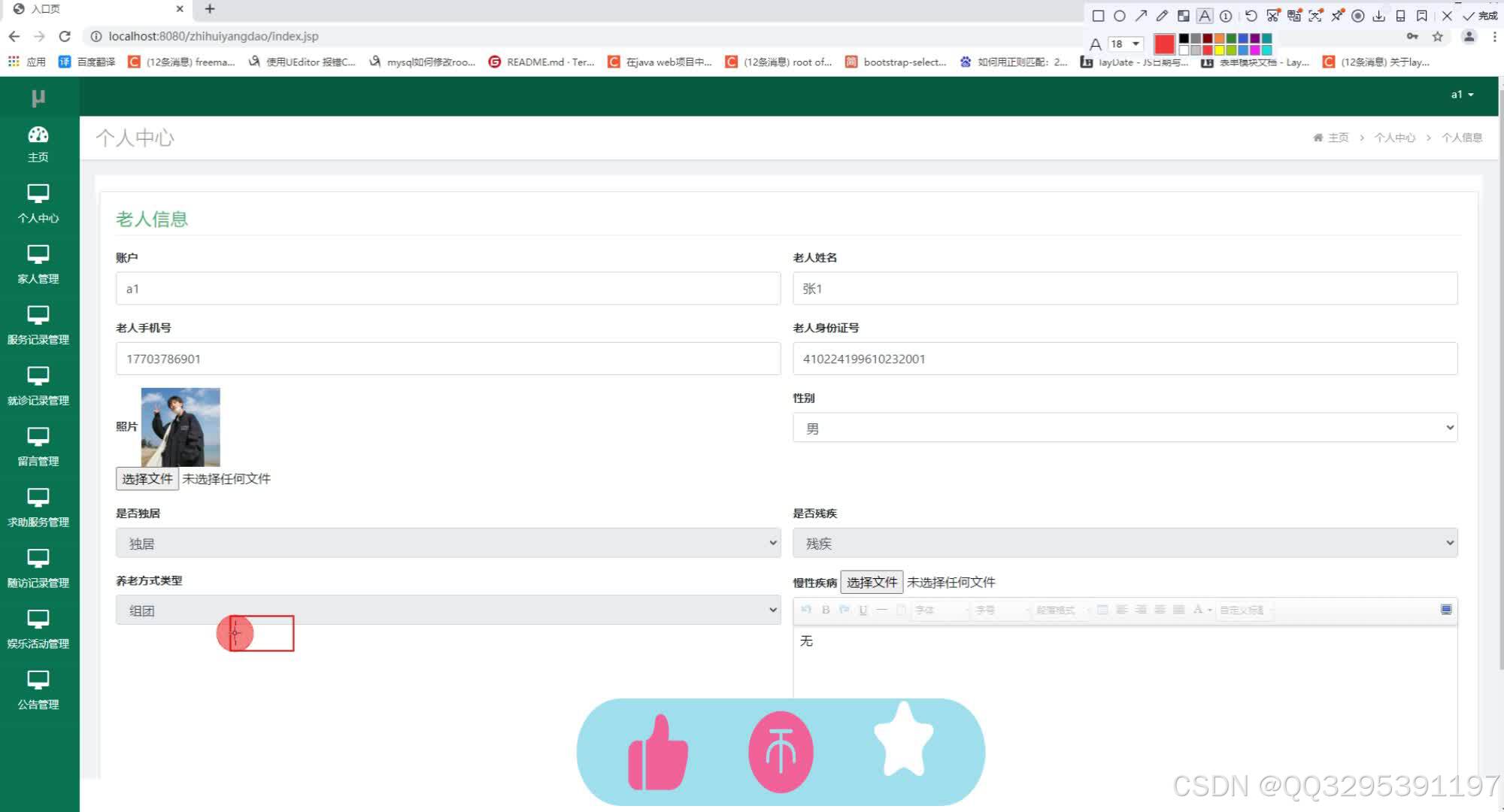Open 随访记录管理 in the sidebar
The height and width of the screenshot is (812, 1504).
pos(38,569)
